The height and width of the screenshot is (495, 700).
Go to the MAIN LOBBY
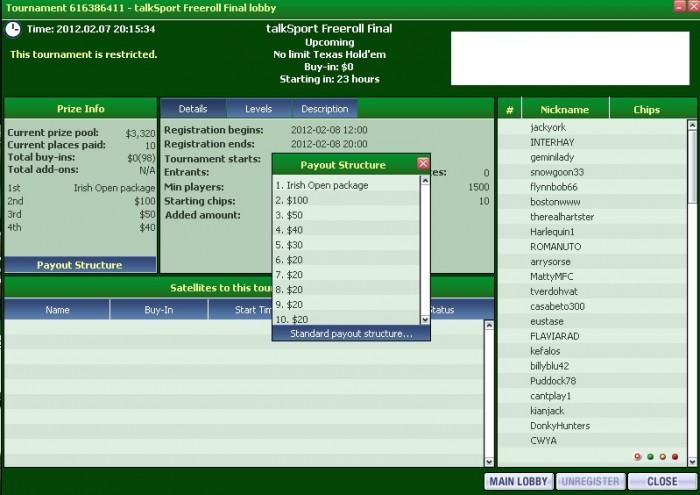[x=519, y=481]
